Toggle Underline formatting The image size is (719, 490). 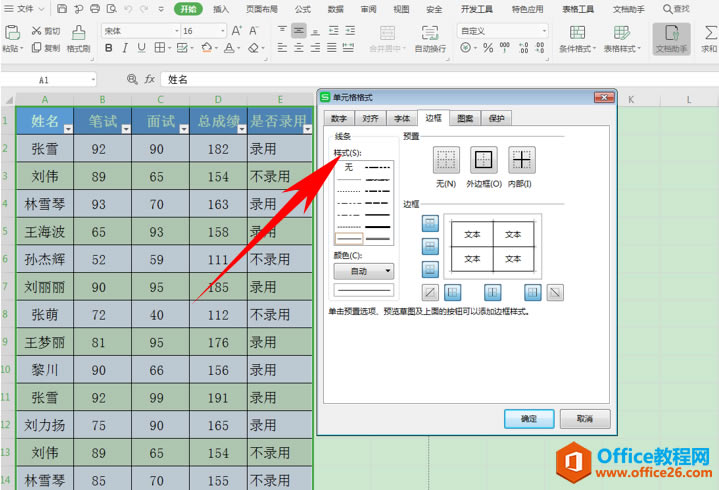(x=142, y=48)
